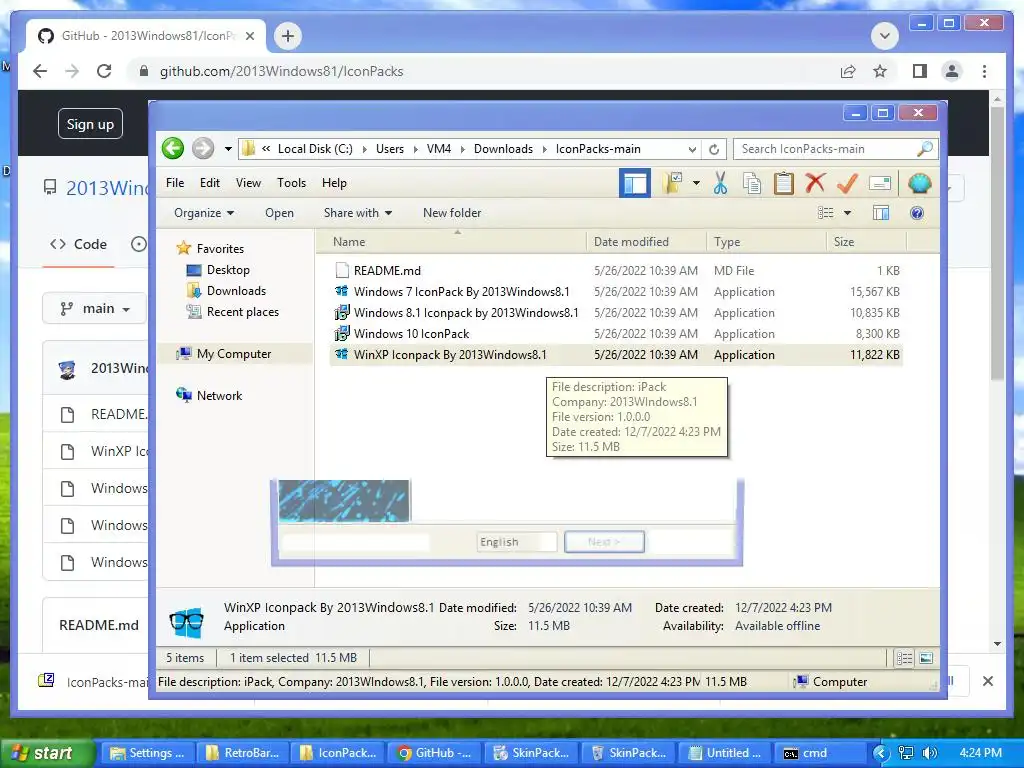Reload the GitHub page in Chrome

104,71
